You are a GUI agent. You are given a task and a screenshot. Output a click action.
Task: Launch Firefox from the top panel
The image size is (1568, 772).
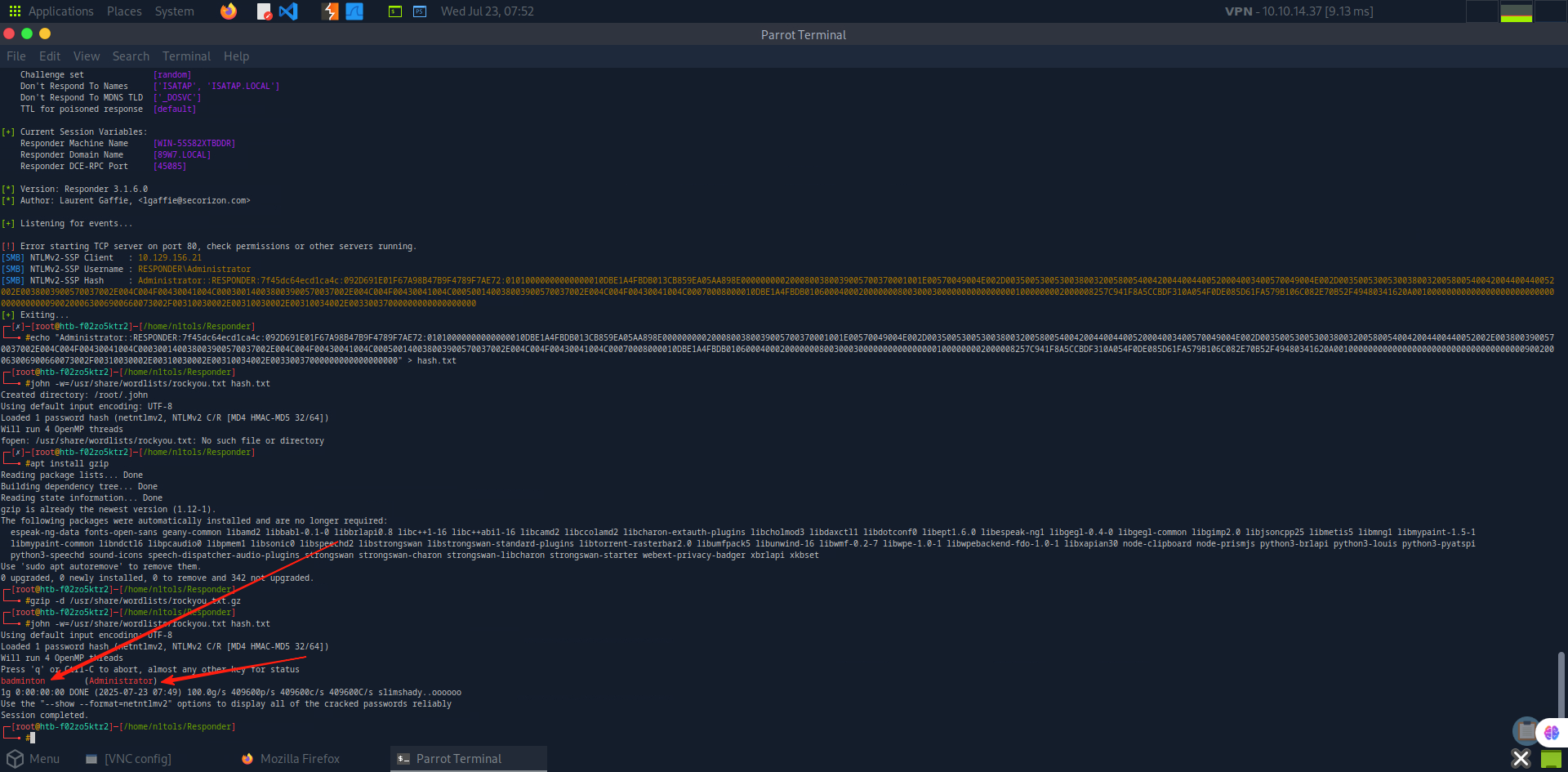(229, 11)
